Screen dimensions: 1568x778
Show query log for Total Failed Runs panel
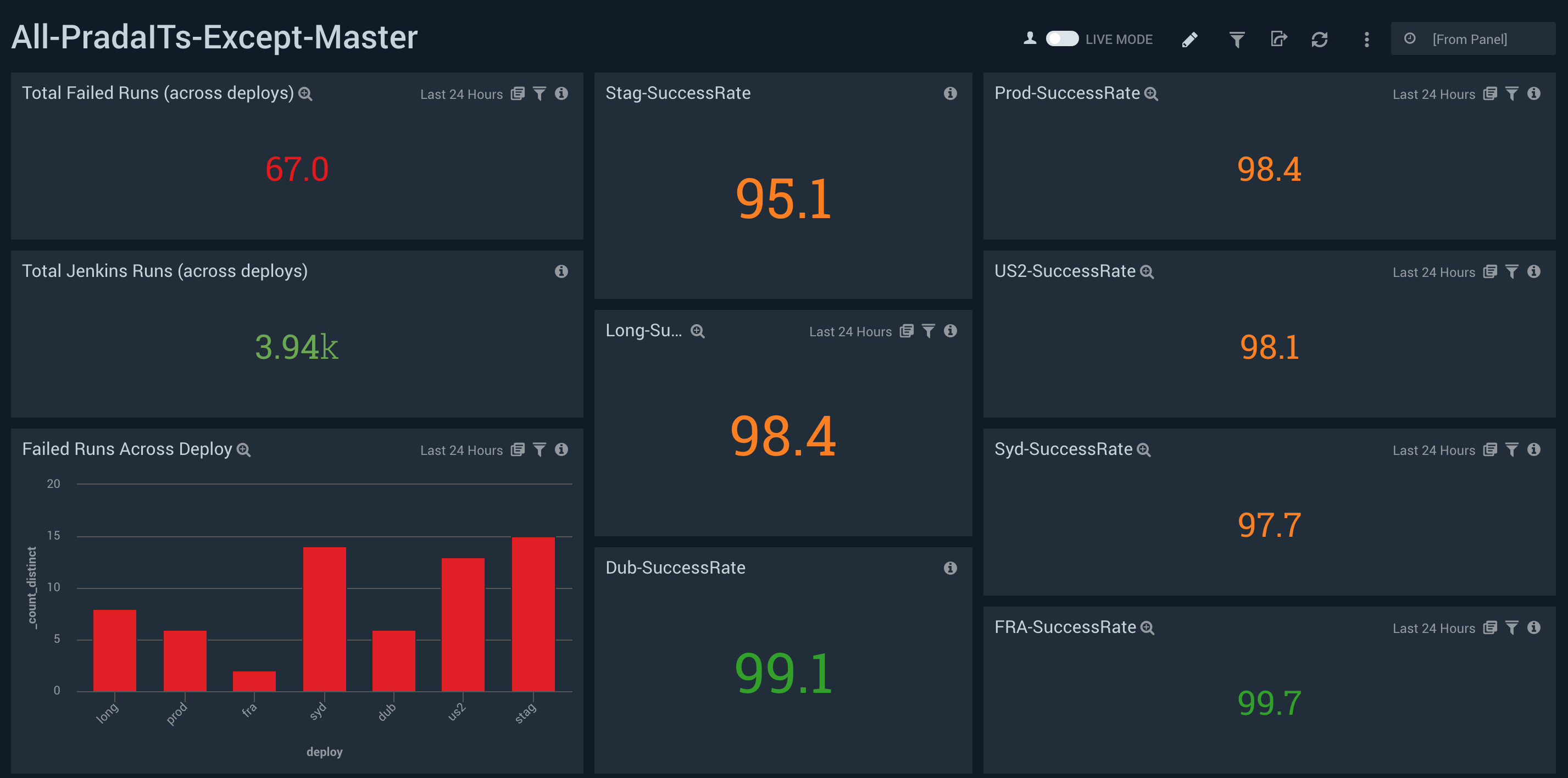518,94
